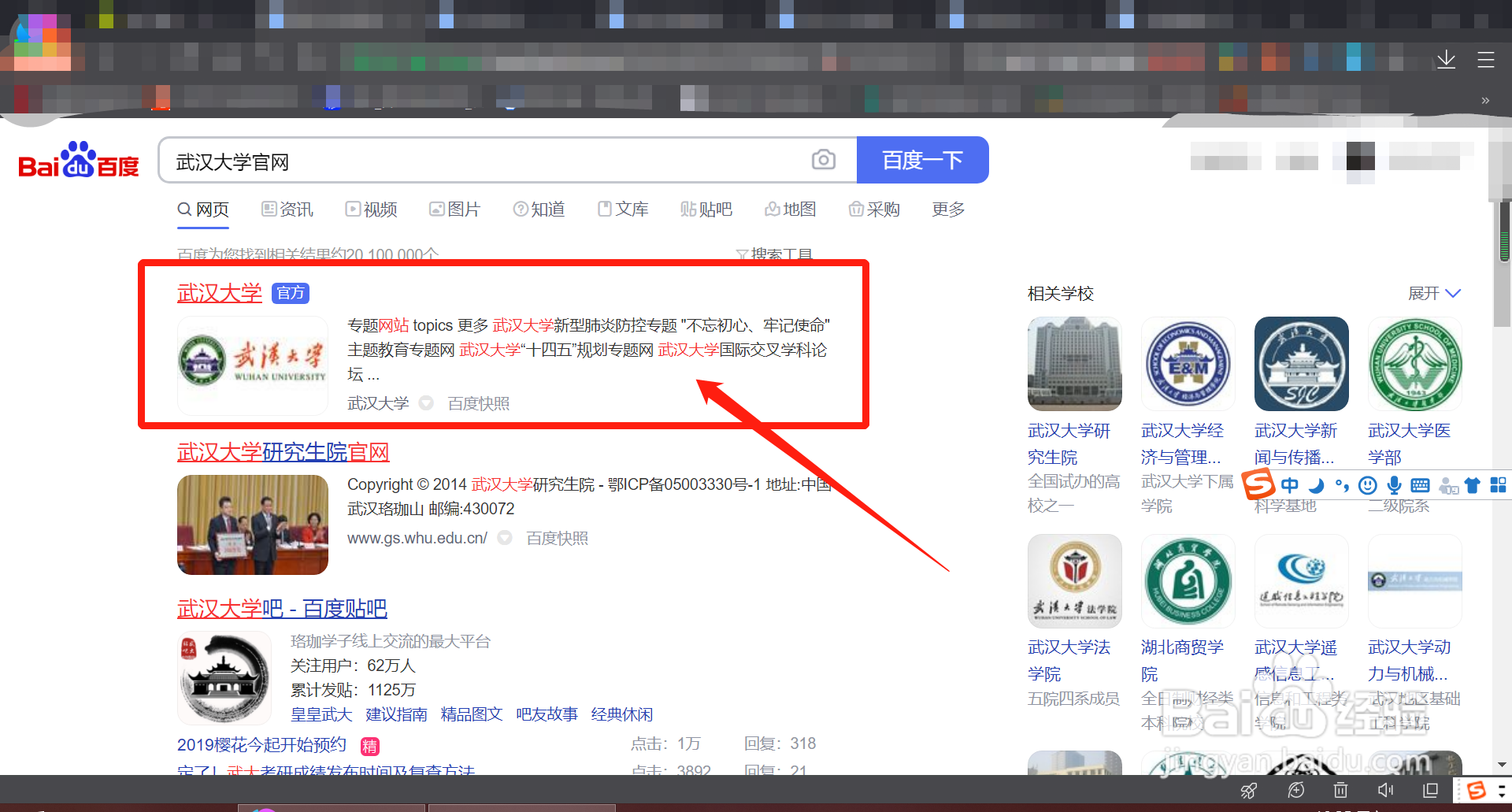
Task: Open the 武汉大学研究生院官网 result
Action: [283, 452]
